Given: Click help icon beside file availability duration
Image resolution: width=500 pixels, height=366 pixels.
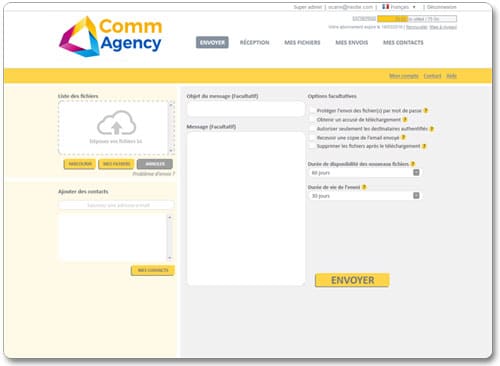Looking at the screenshot, I should point(413,164).
